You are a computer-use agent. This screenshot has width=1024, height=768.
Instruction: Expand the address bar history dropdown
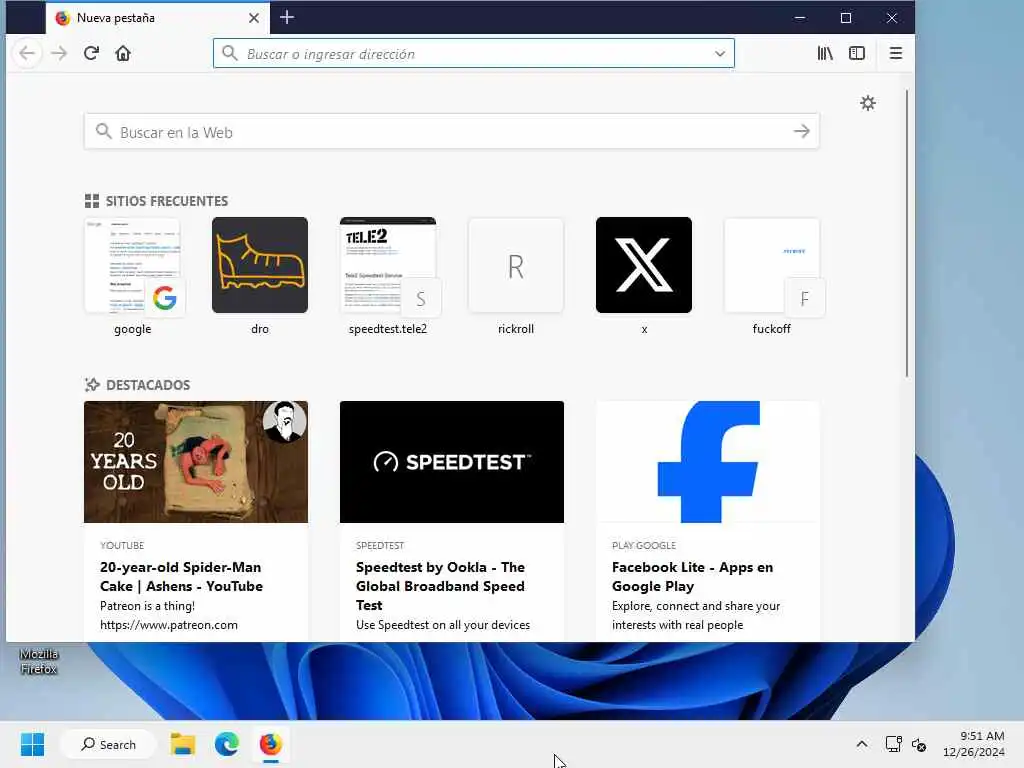pyautogui.click(x=720, y=54)
